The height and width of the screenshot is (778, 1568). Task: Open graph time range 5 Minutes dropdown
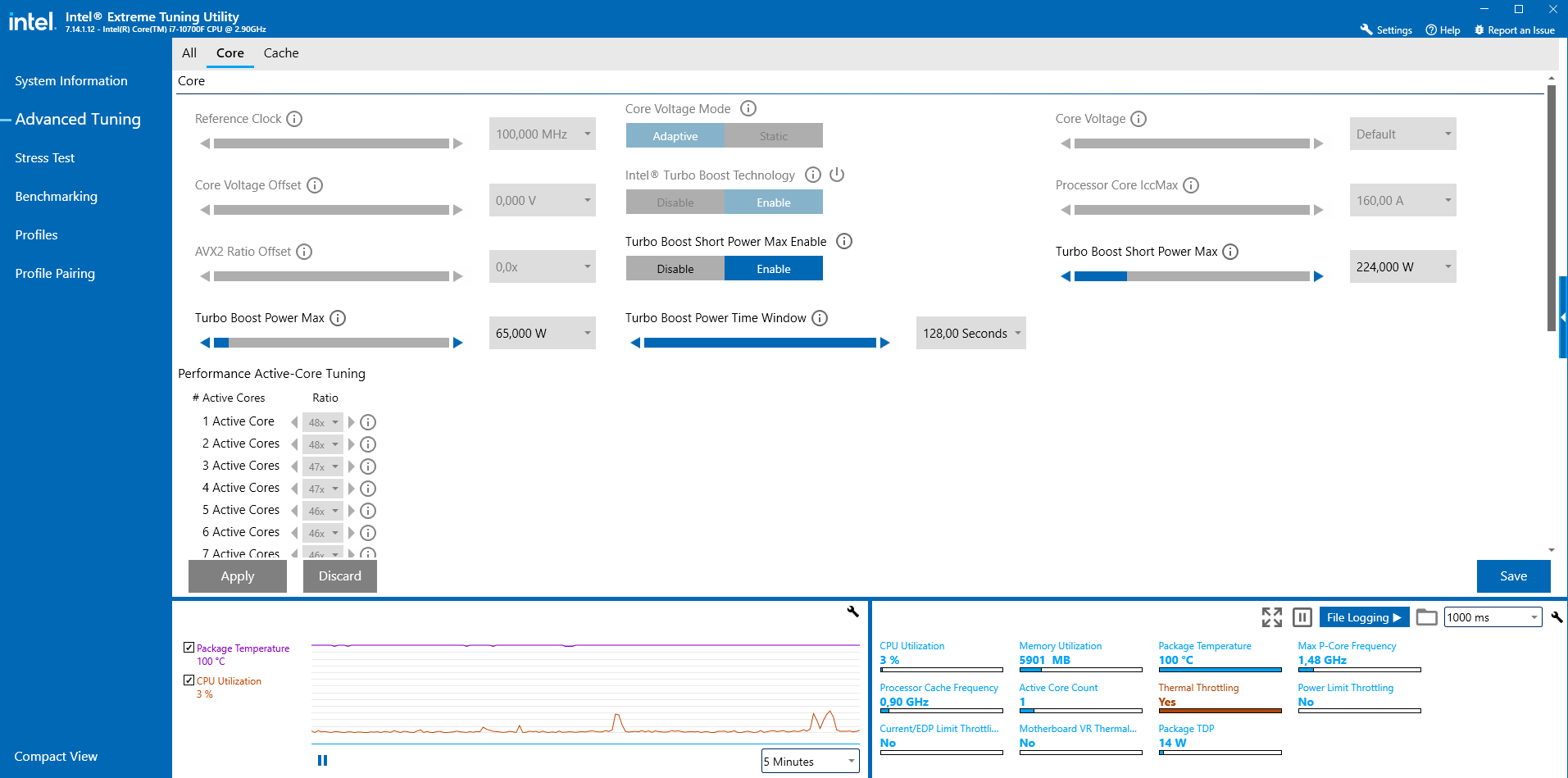[x=811, y=761]
